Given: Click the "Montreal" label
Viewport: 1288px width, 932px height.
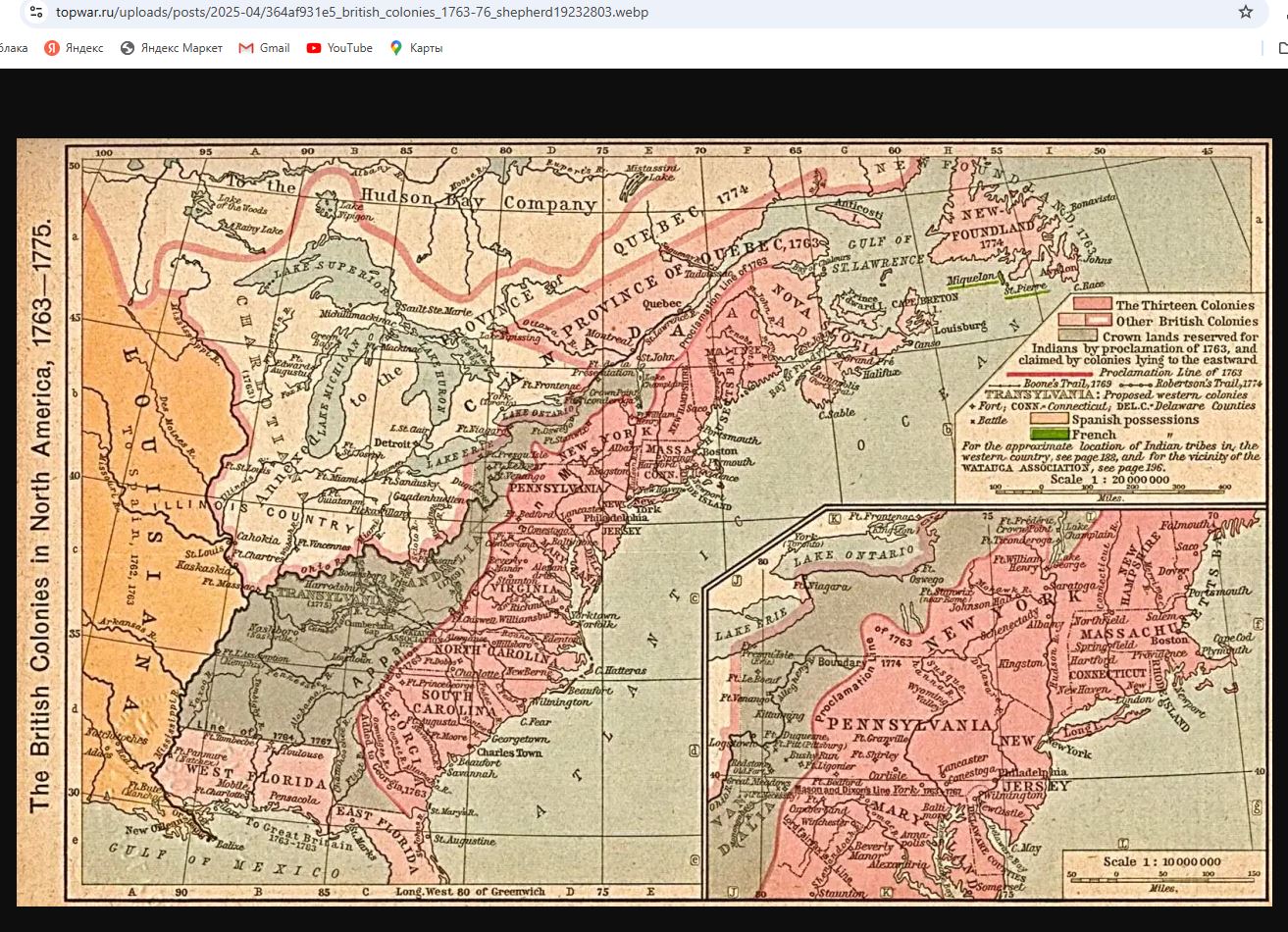Looking at the screenshot, I should 608,336.
